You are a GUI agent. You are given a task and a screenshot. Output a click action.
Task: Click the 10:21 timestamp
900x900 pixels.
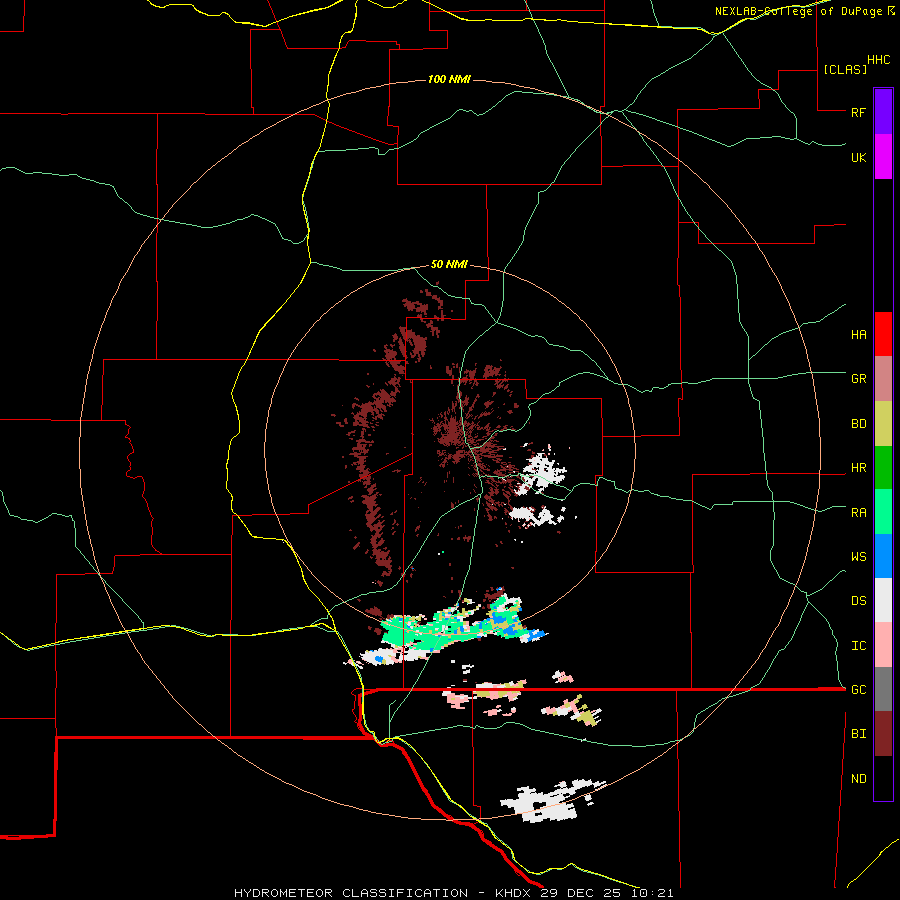(653, 893)
